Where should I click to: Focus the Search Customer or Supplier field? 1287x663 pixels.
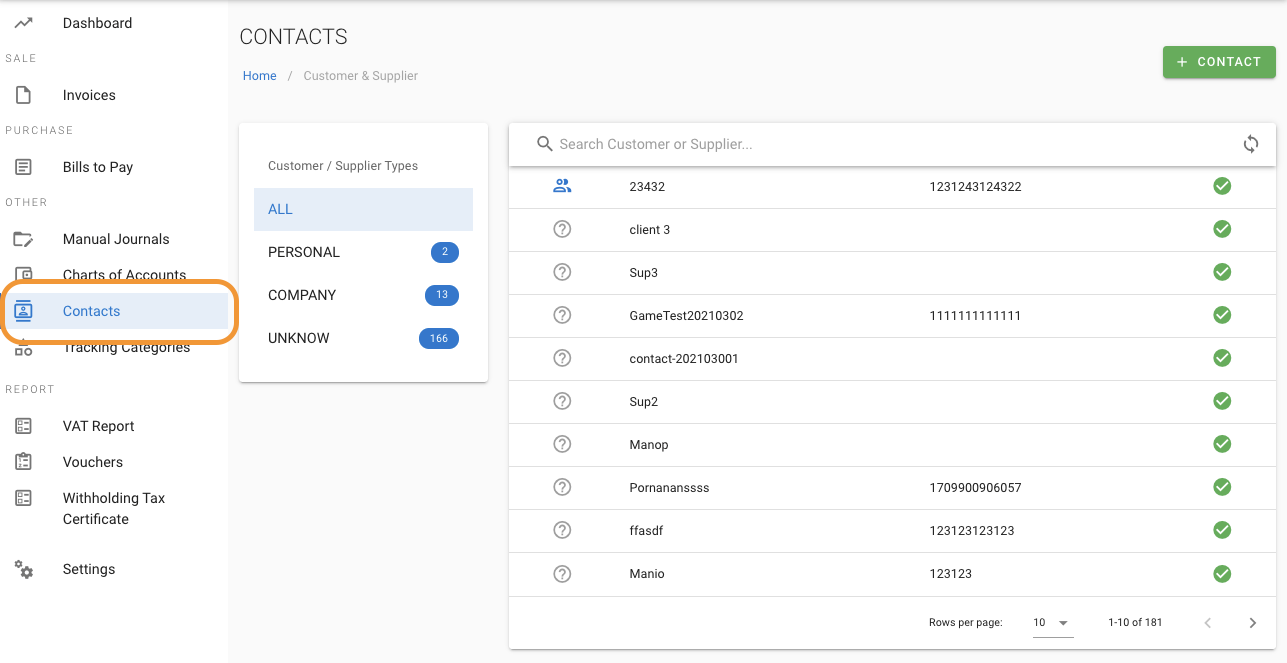click(x=892, y=144)
